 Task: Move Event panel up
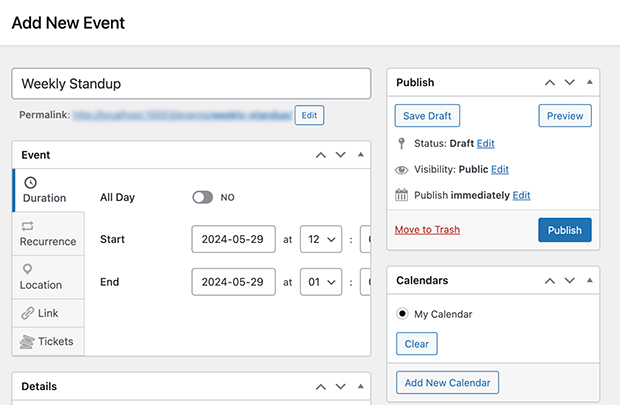point(321,155)
